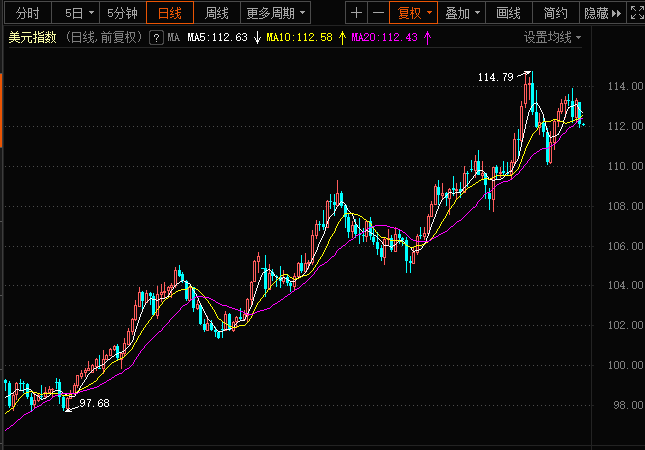The width and height of the screenshot is (645, 450).
Task: Click the MA5 down arrow indicator
Action: pos(257,37)
